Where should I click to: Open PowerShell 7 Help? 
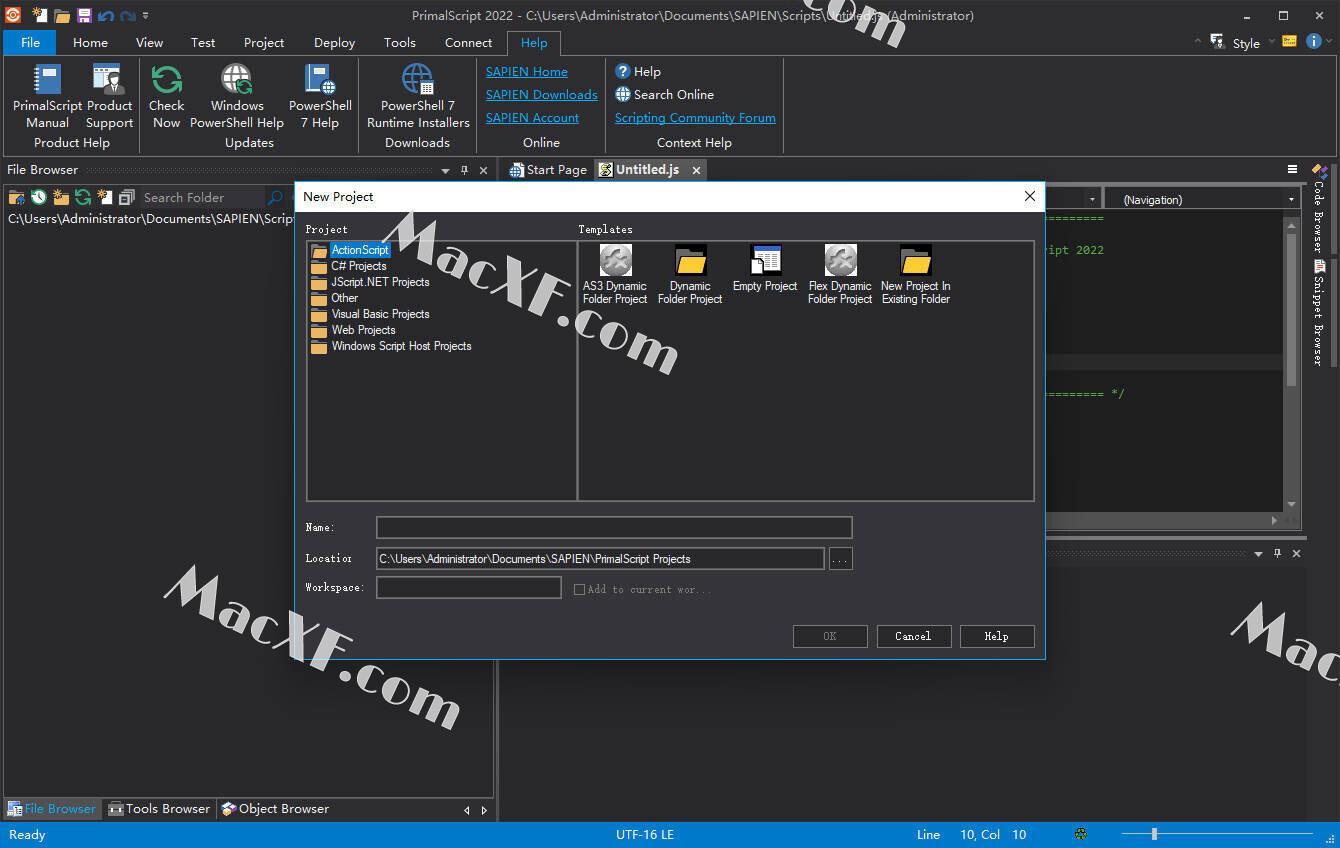click(x=320, y=97)
